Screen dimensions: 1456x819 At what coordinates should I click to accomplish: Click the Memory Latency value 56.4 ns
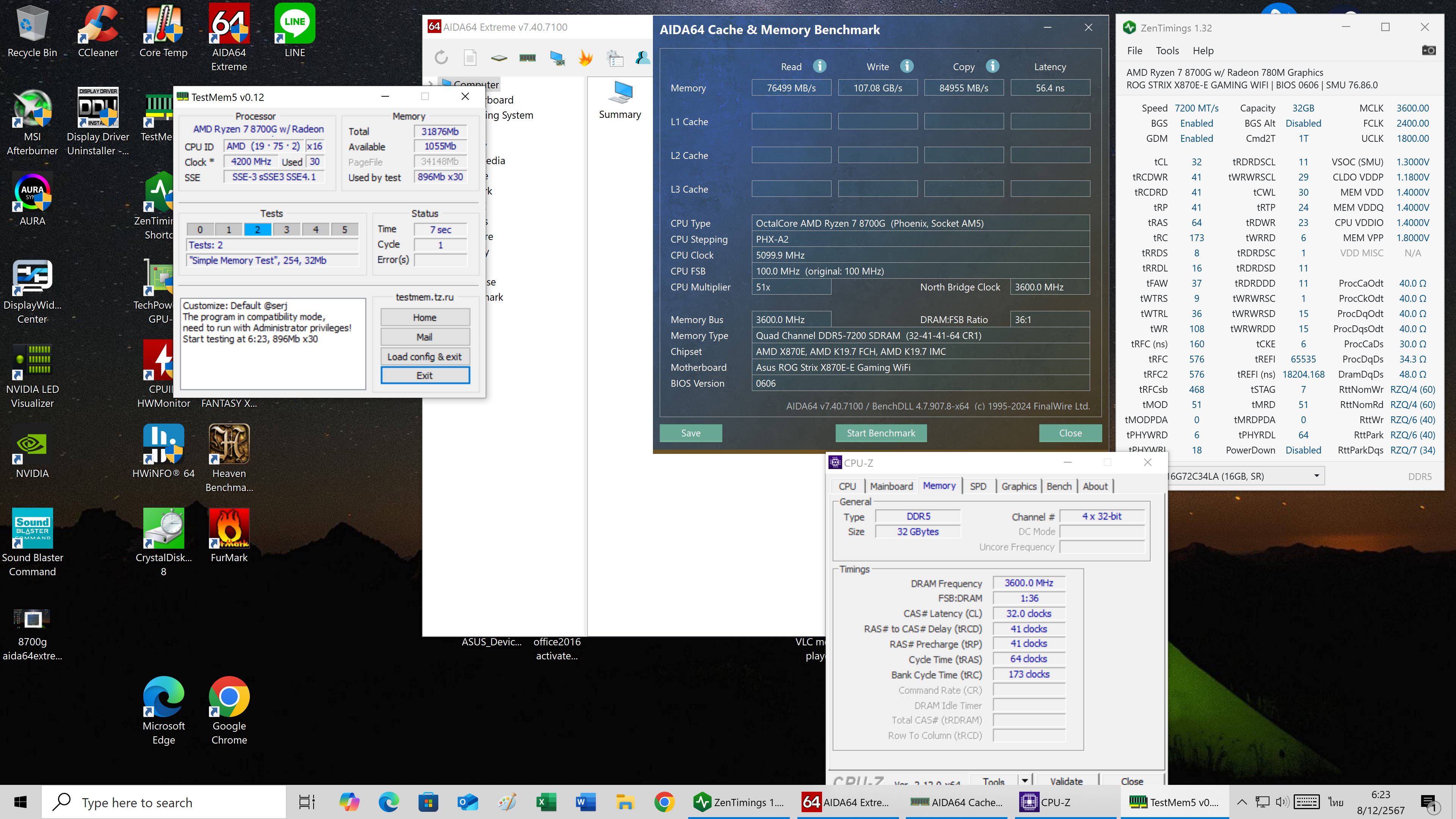click(x=1050, y=88)
